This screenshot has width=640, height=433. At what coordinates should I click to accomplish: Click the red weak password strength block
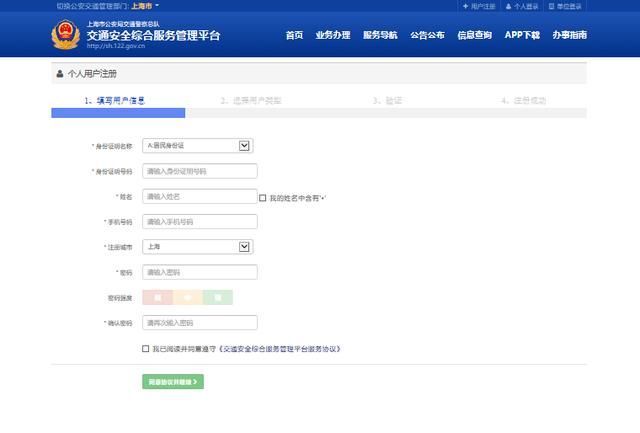(x=158, y=298)
